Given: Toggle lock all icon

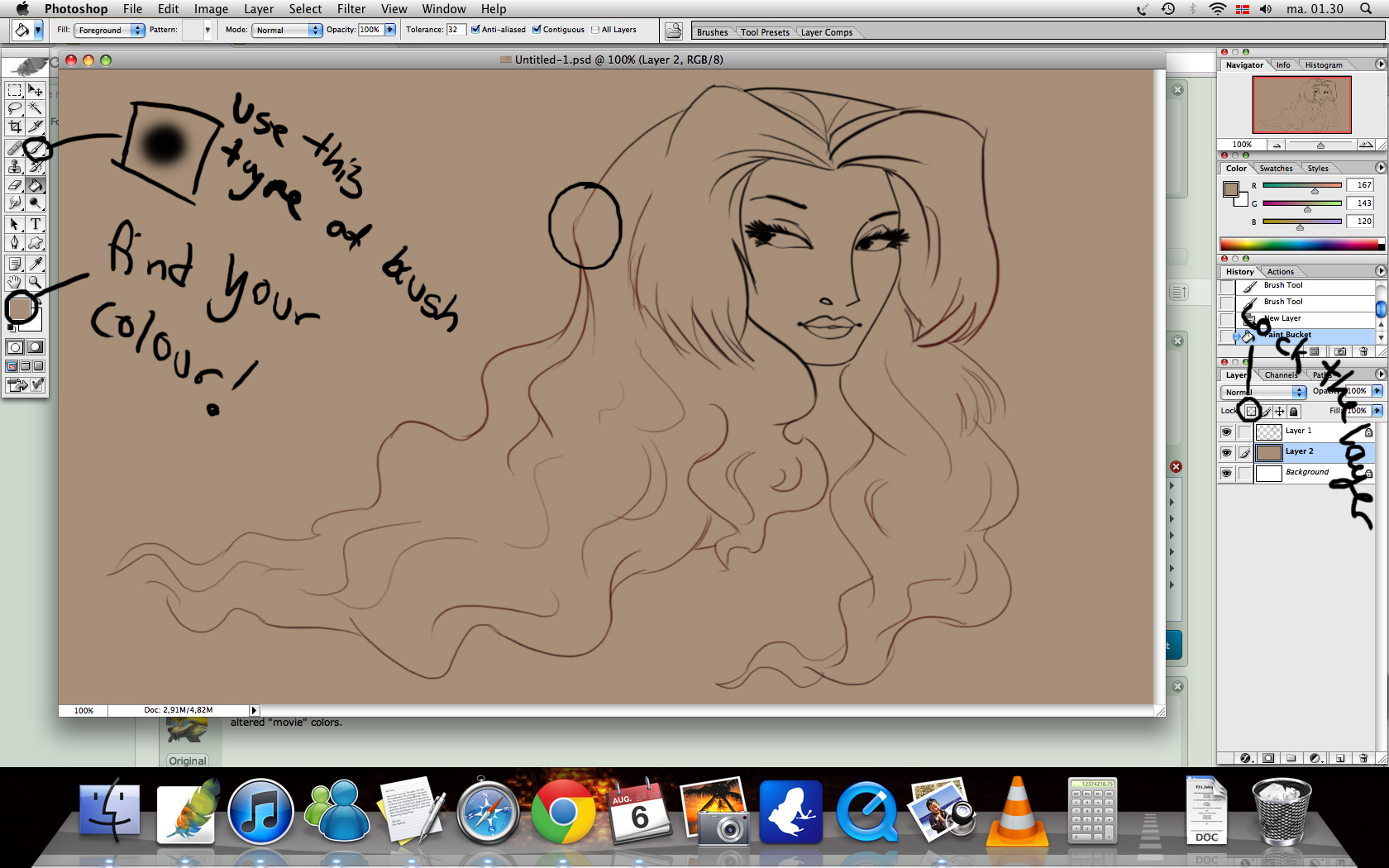Looking at the screenshot, I should 1294,411.
